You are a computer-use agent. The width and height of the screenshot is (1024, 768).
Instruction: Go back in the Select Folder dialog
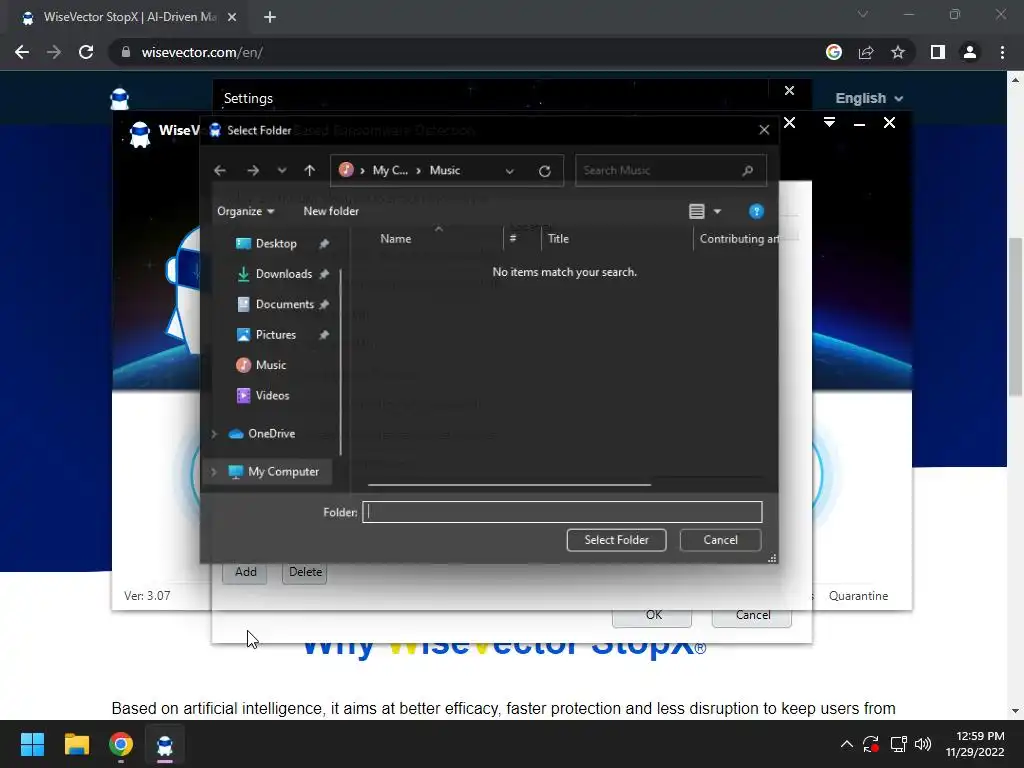pyautogui.click(x=219, y=170)
